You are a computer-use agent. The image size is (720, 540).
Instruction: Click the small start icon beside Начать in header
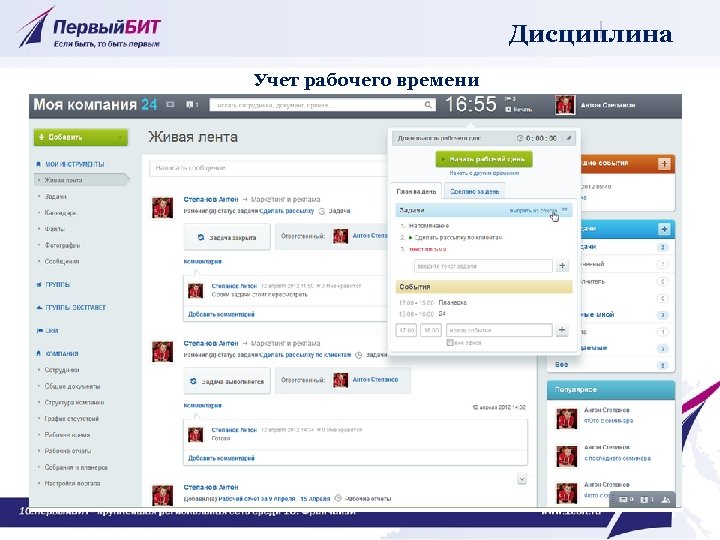click(508, 109)
